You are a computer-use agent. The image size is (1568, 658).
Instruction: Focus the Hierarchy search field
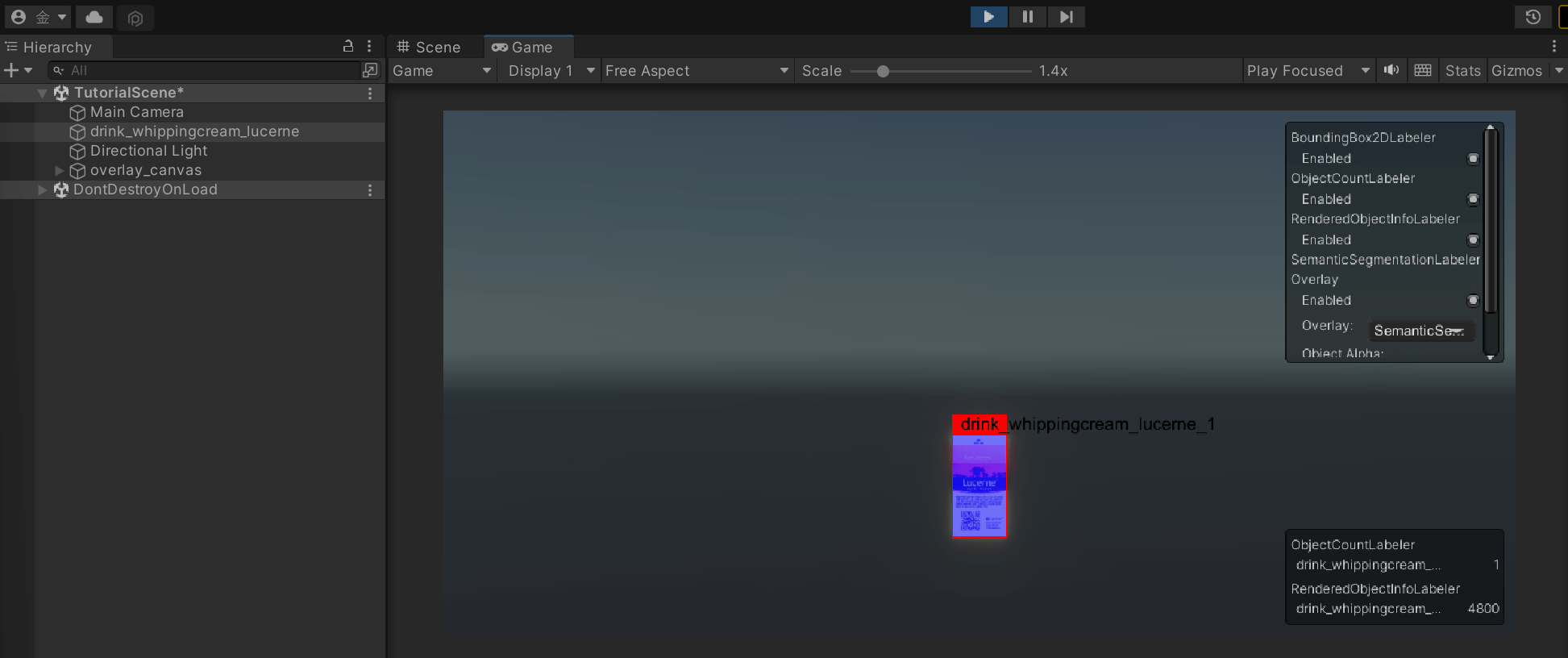(x=204, y=70)
